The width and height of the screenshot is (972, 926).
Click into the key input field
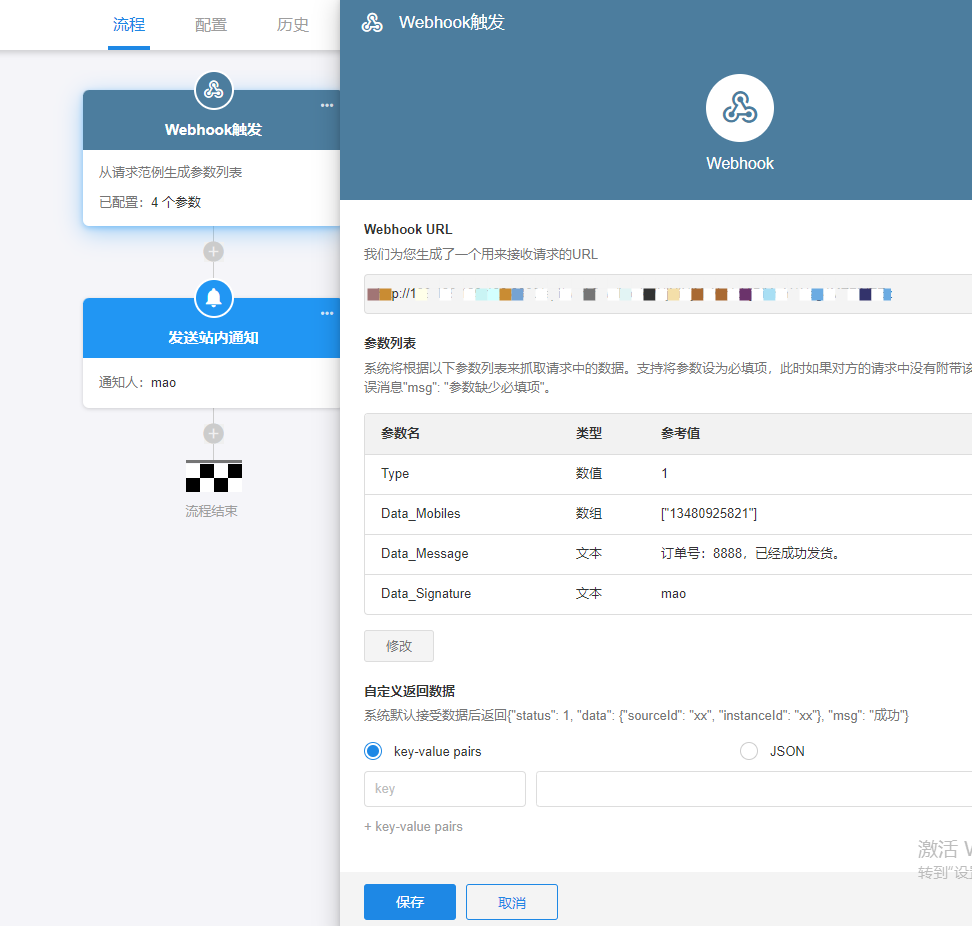click(x=445, y=789)
